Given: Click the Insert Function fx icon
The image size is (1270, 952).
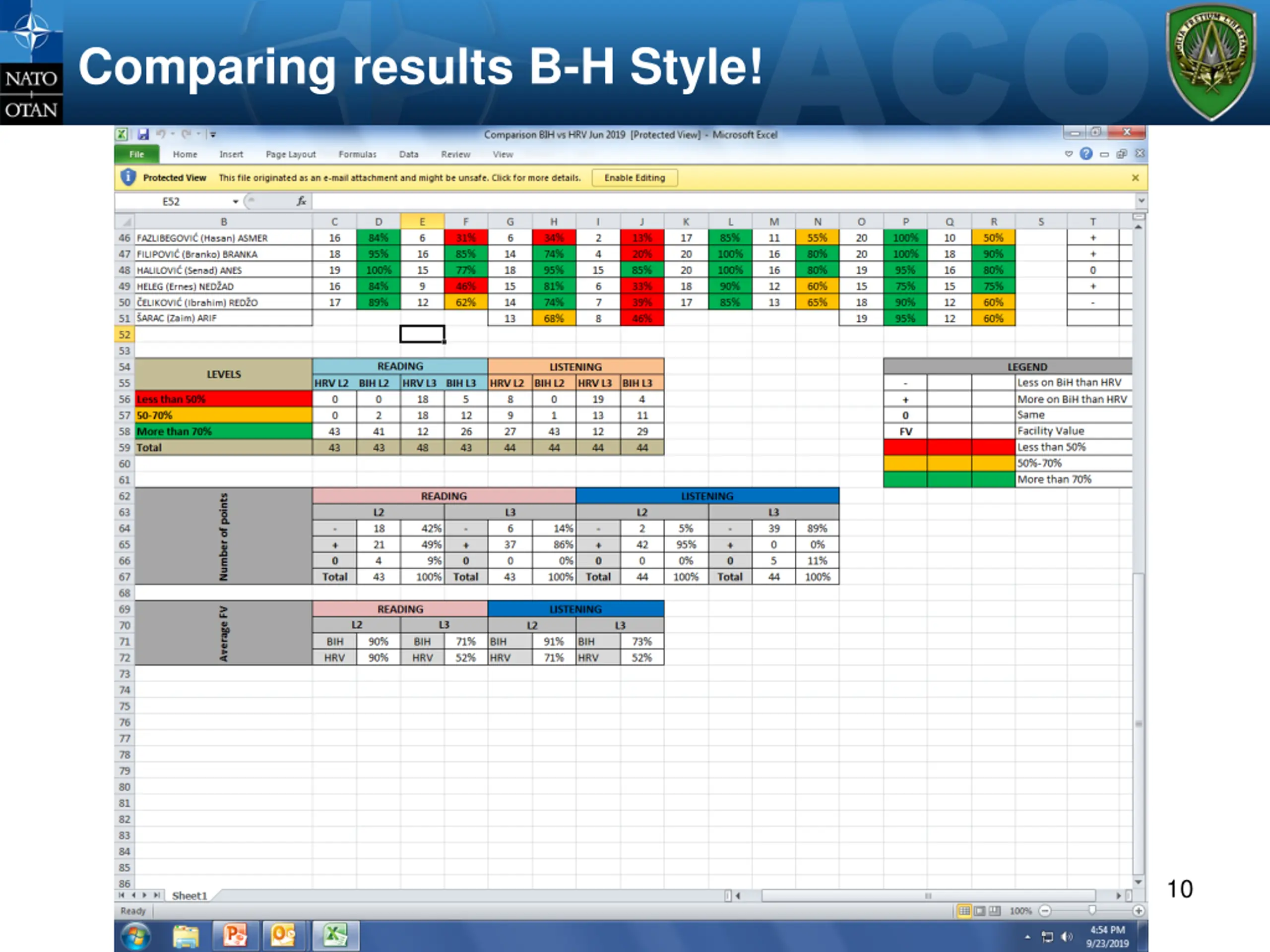Looking at the screenshot, I should pos(301,201).
